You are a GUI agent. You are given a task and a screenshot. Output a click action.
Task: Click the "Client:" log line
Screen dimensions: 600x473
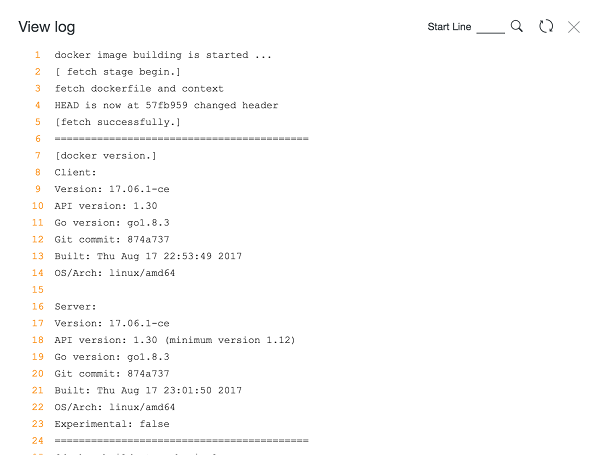[x=74, y=172]
